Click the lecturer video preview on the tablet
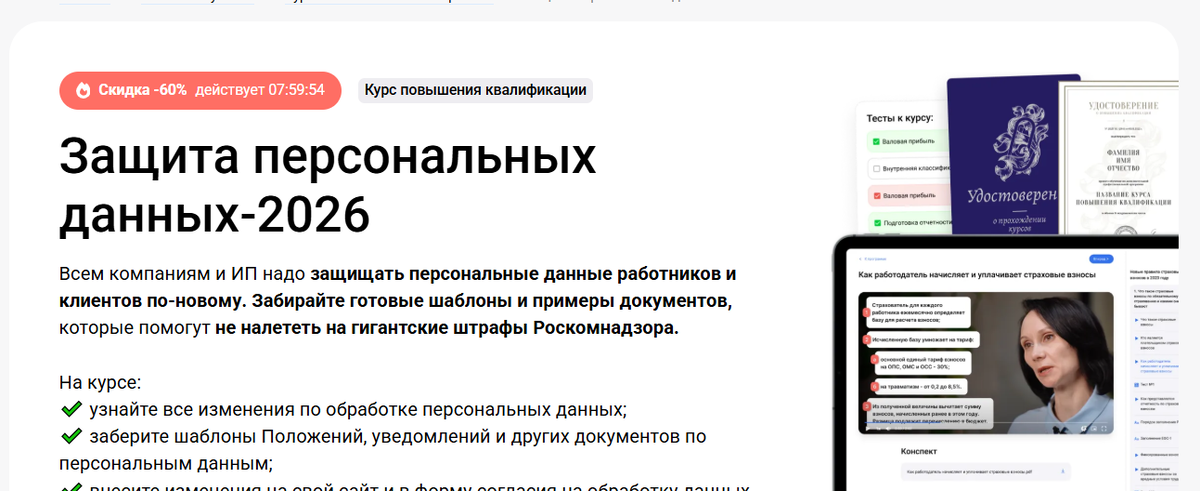 pos(986,362)
